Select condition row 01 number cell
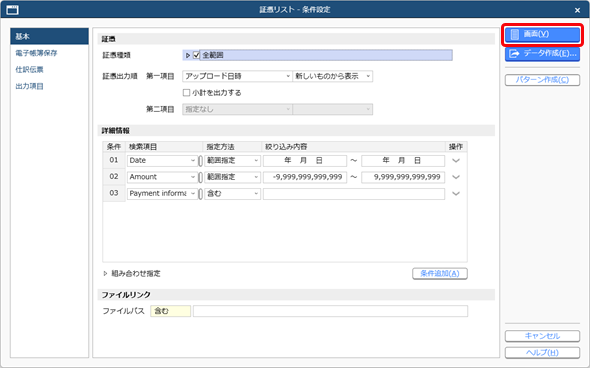 pos(114,161)
